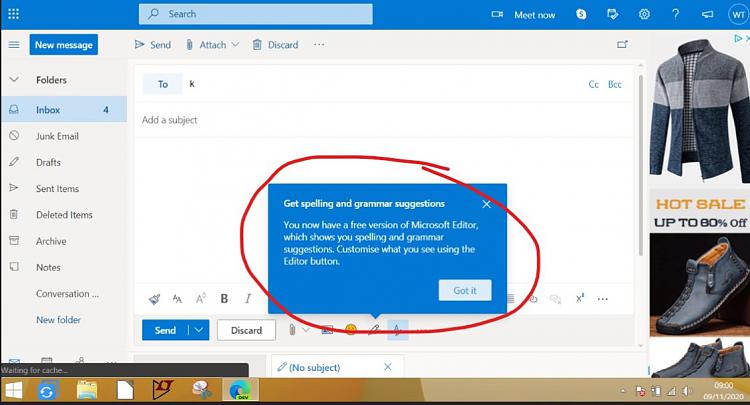The image size is (750, 405).
Task: Toggle bold formatting
Action: pyautogui.click(x=224, y=299)
